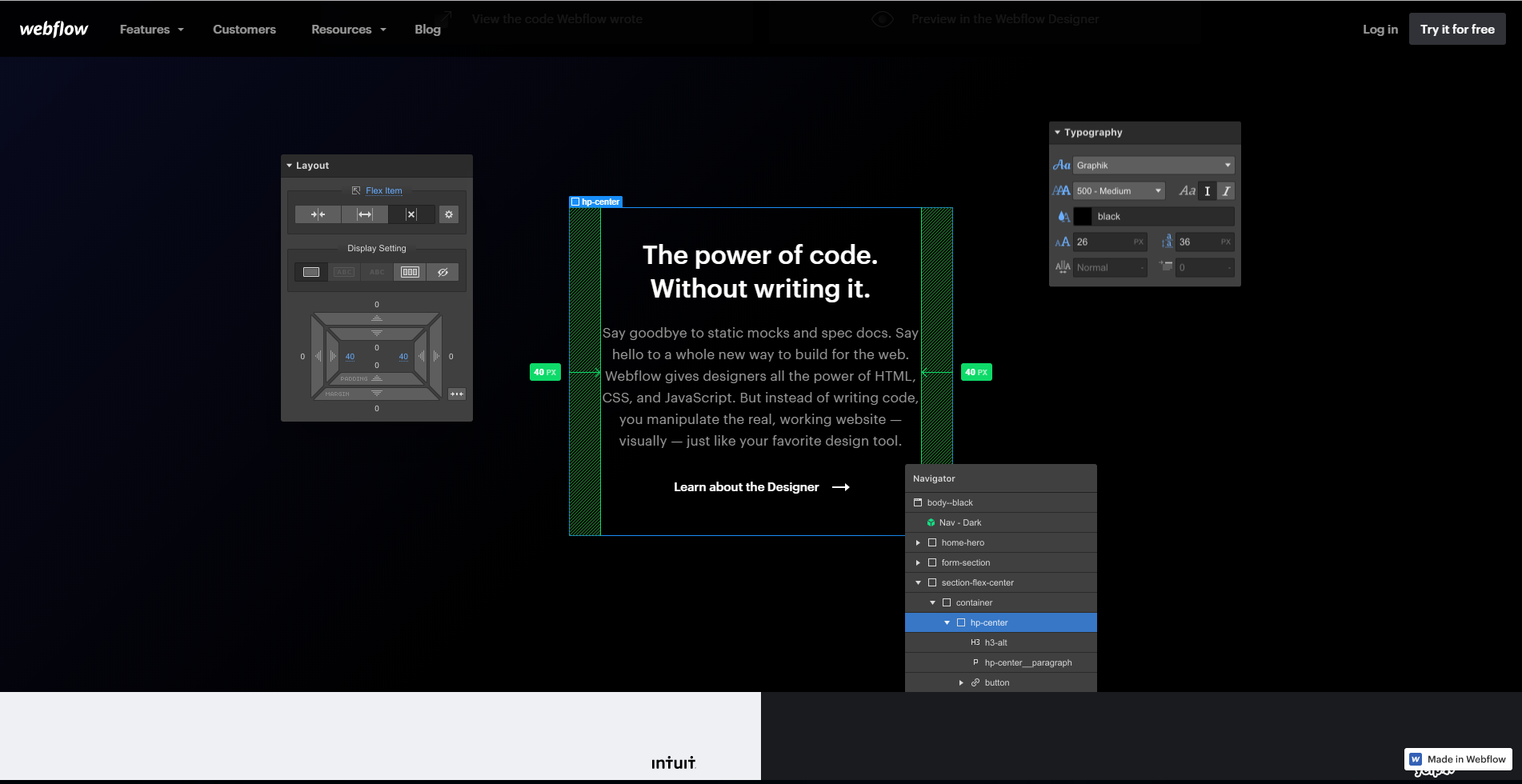Set display to flex icon
The image size is (1522, 784).
[x=410, y=272]
